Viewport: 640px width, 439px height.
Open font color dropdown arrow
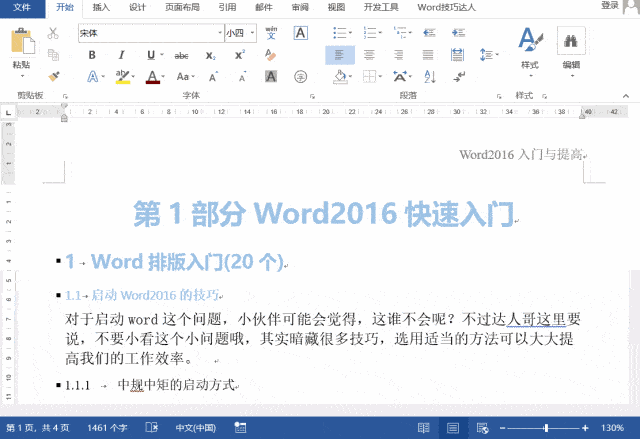(163, 77)
